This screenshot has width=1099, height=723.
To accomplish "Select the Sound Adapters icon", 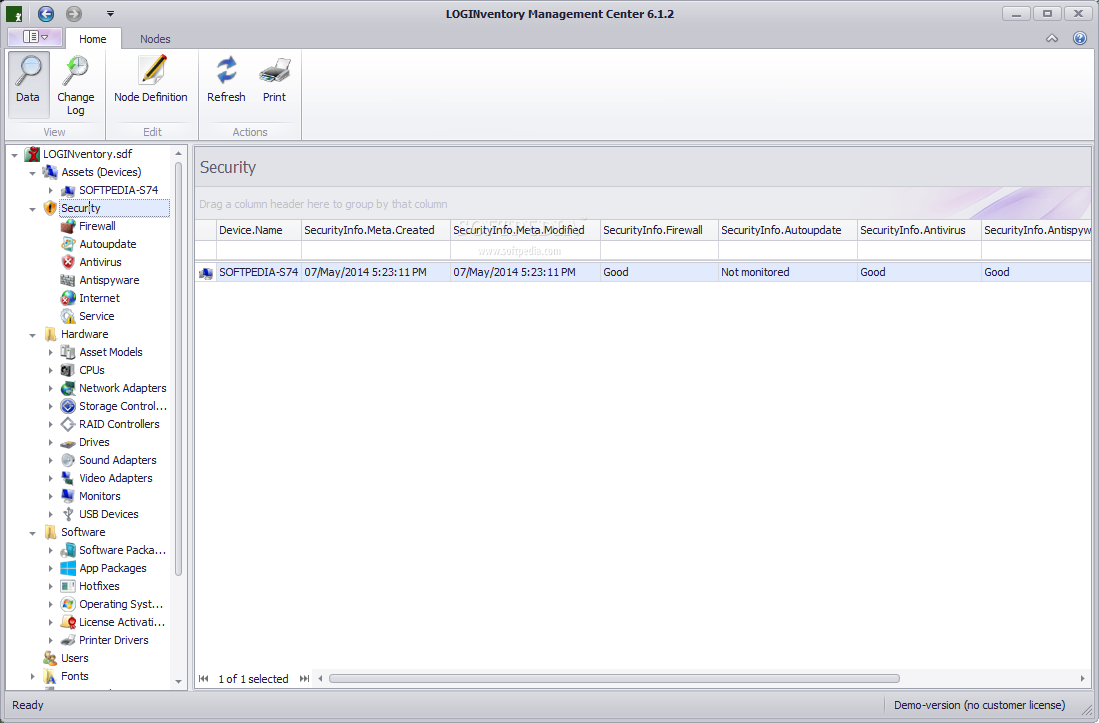I will pos(68,460).
